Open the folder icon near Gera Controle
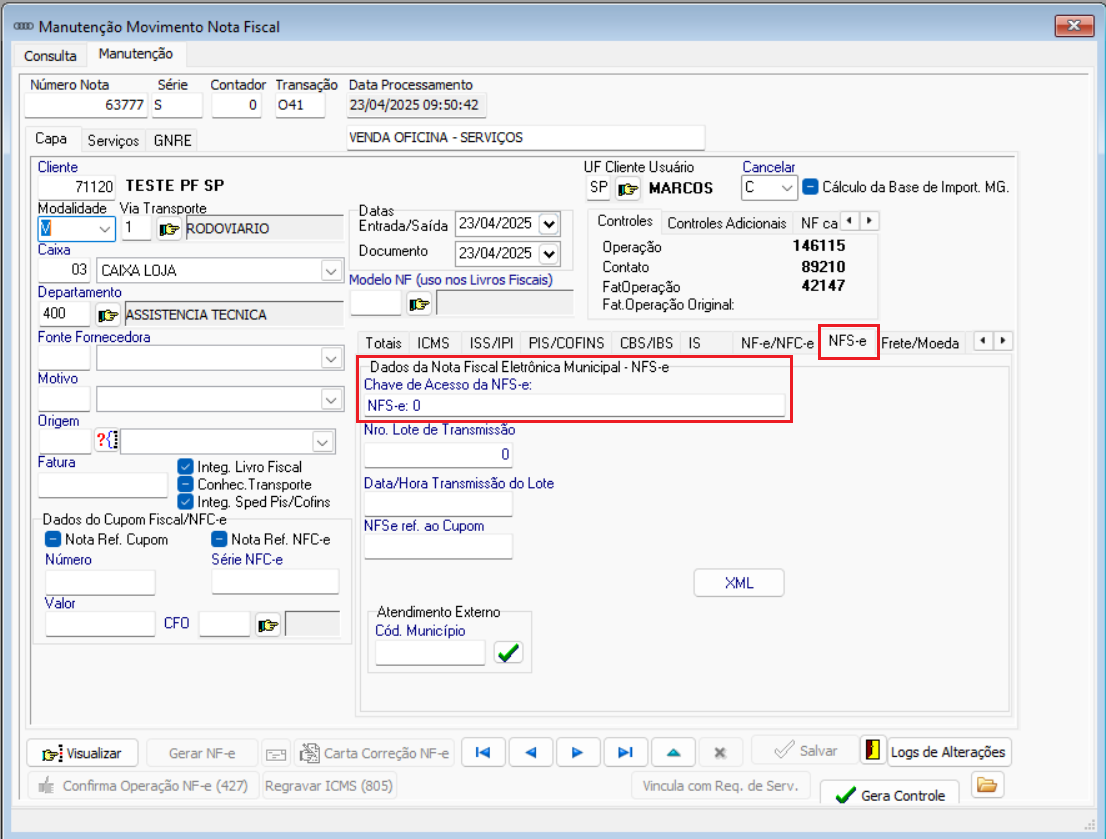This screenshot has width=1106, height=839. [x=987, y=785]
